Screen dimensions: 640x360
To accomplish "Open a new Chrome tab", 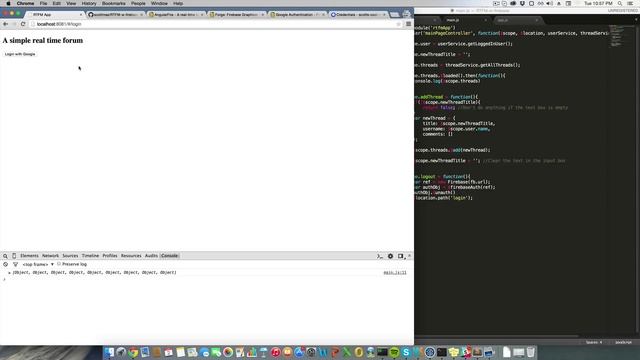I will [394, 15].
